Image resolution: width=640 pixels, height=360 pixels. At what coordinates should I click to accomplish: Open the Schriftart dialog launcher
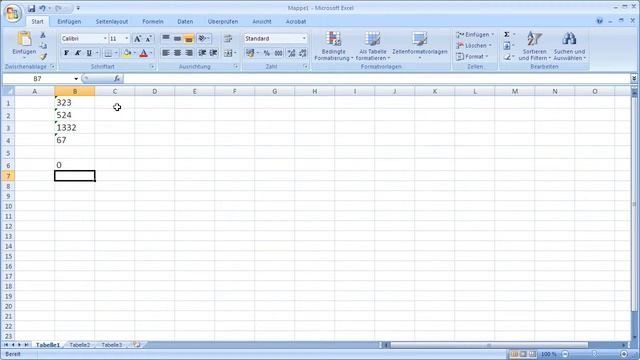pos(153,67)
